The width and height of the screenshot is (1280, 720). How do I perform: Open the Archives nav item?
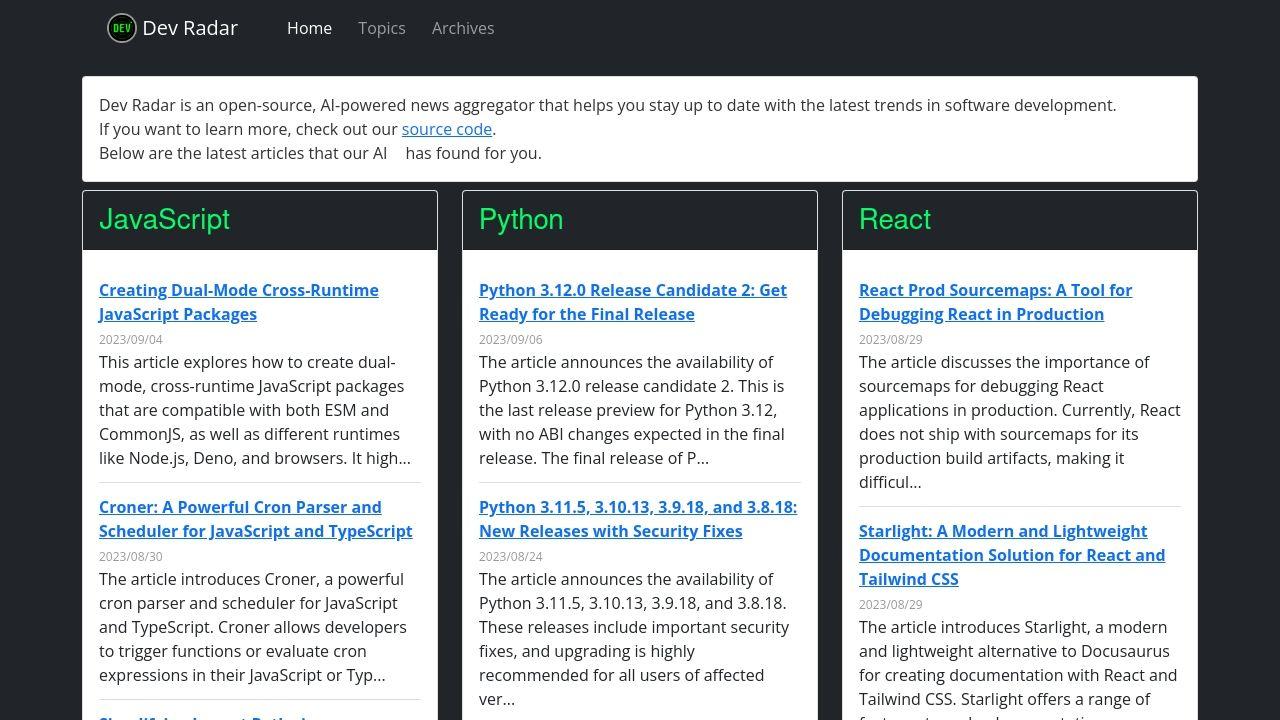[x=463, y=28]
